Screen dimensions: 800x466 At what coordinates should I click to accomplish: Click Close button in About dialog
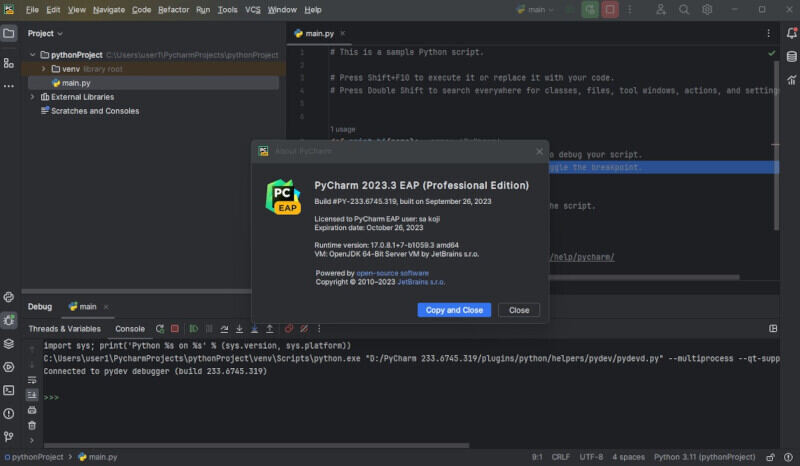pyautogui.click(x=519, y=310)
